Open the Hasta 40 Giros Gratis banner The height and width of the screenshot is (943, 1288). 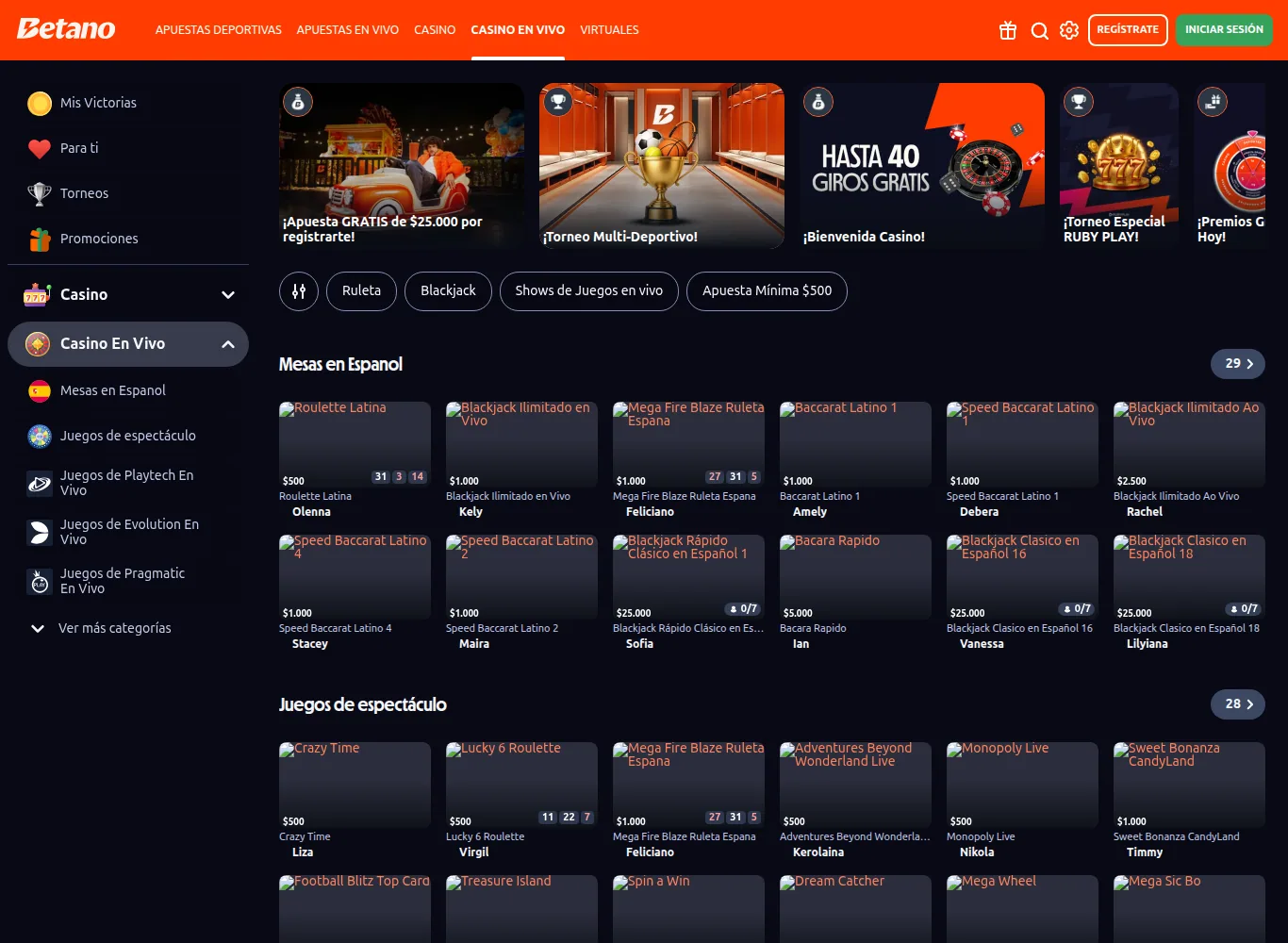tap(922, 166)
